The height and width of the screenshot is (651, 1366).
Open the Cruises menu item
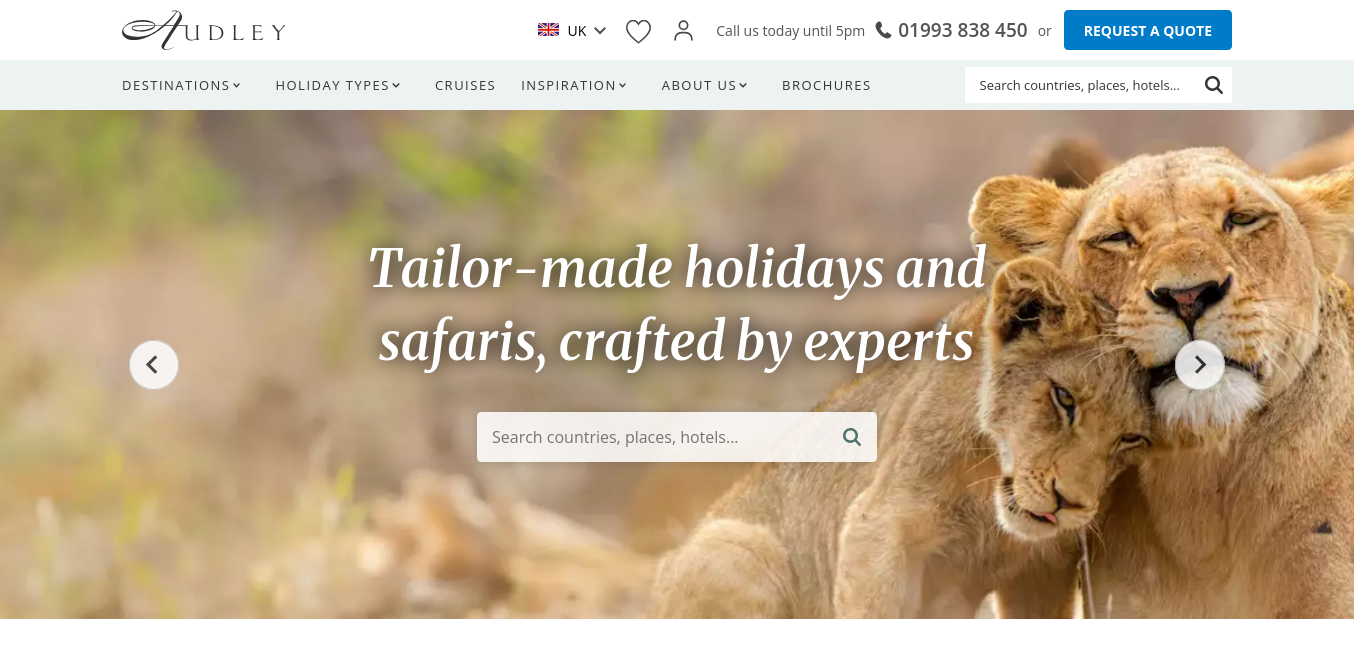pos(465,85)
